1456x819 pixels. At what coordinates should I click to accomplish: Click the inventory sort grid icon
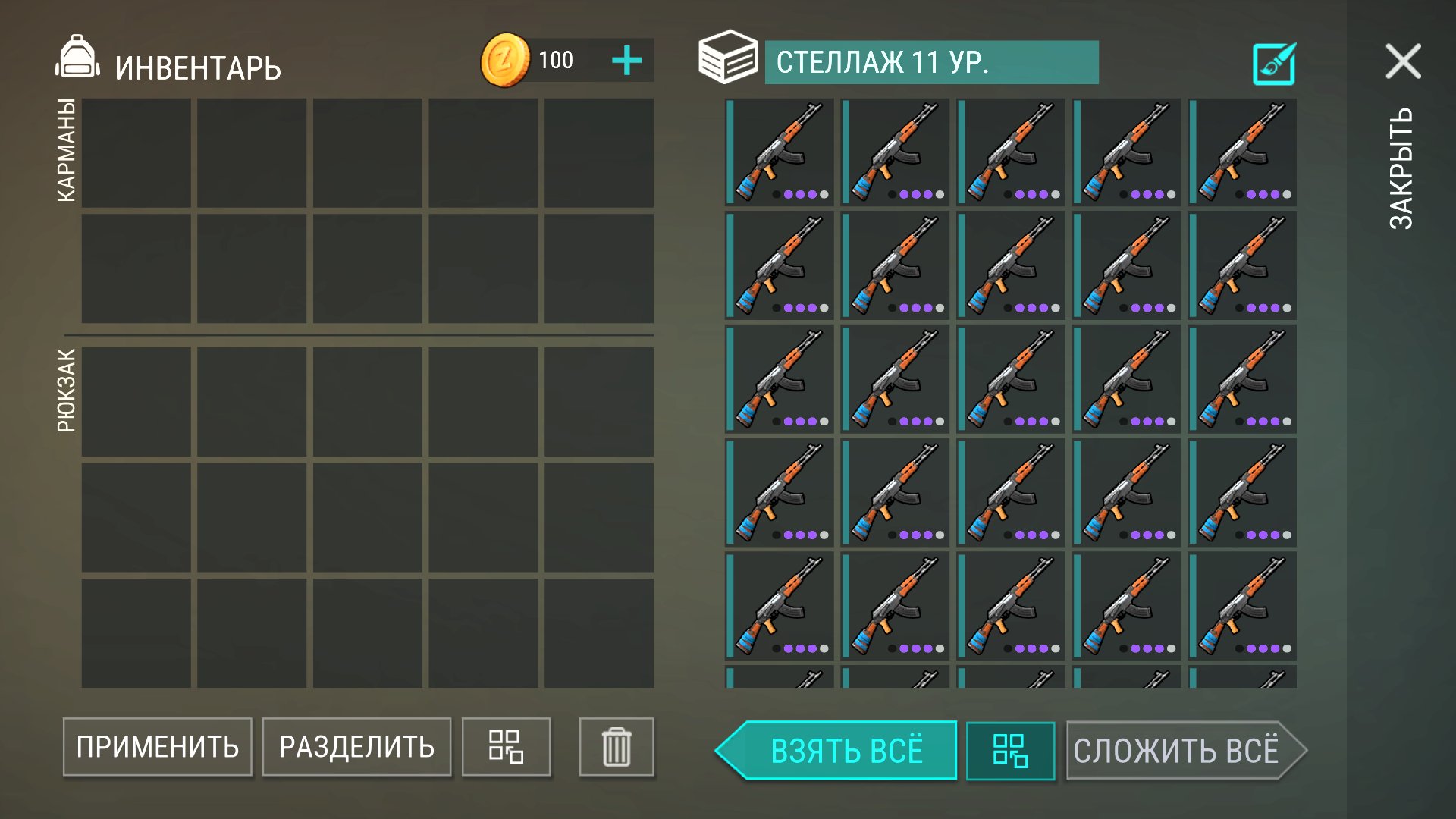pos(506,747)
